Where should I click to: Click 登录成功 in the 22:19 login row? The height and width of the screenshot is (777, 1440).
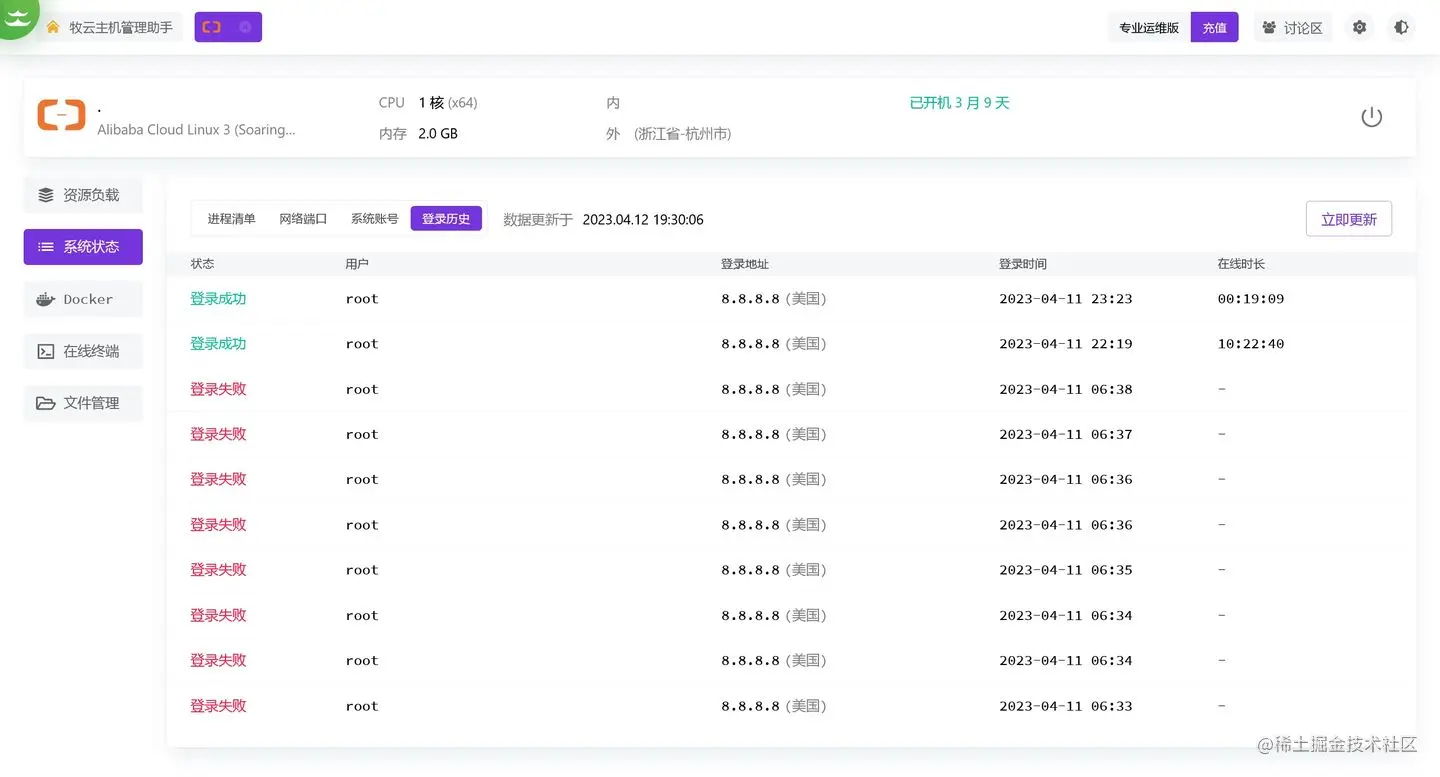click(x=218, y=343)
